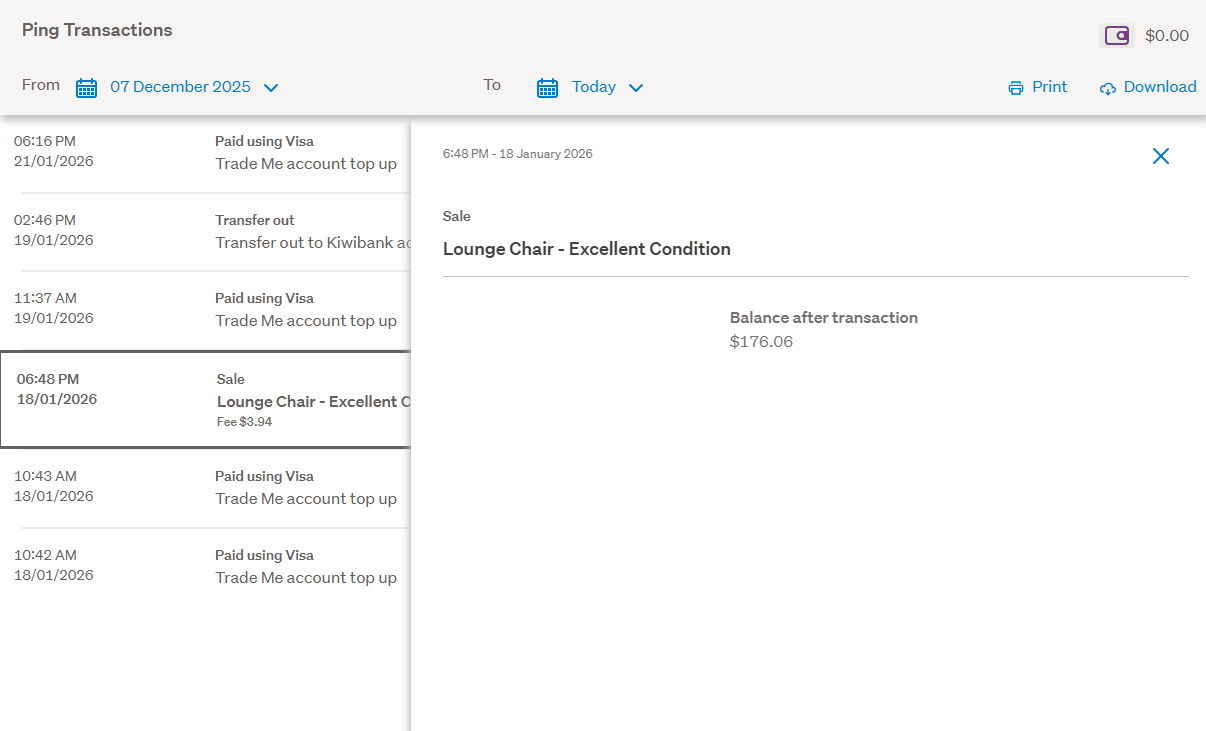Select the Lounge Chair sale transaction row
Screen dimensions: 1206x731
click(205, 400)
